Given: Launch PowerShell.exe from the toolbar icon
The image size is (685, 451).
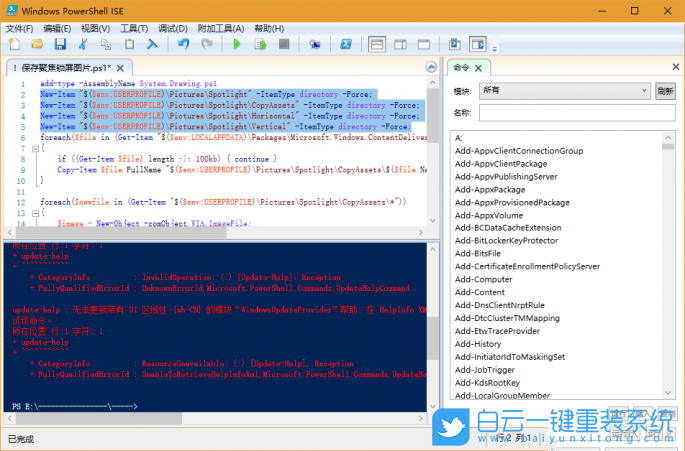Looking at the screenshot, I should coord(345,45).
